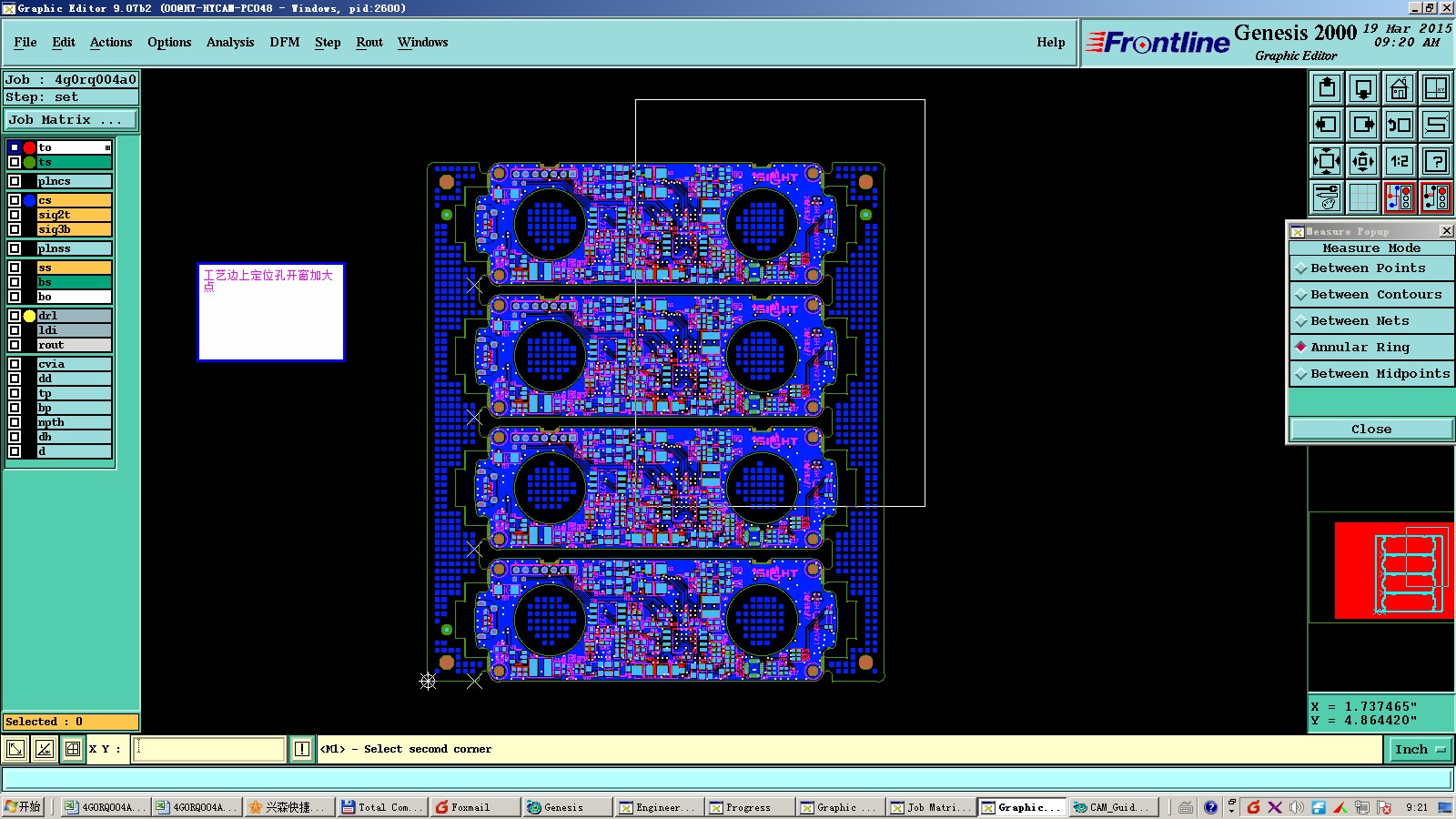Open the Windows menu
This screenshot has width=1456, height=819.
click(423, 42)
